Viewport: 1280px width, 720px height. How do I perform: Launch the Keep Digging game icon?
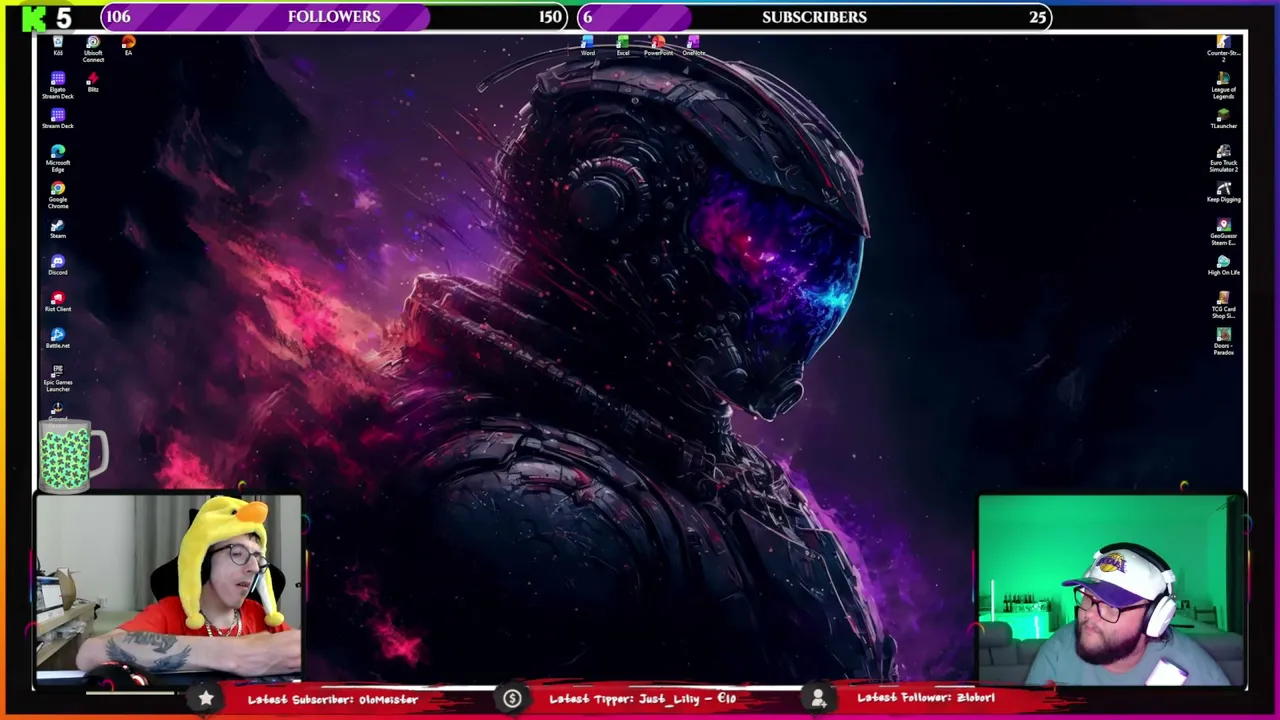tap(1223, 192)
